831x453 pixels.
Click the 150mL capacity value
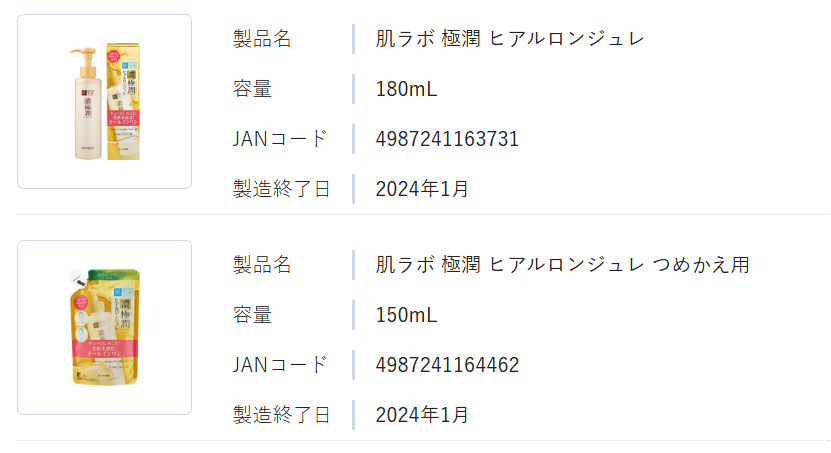(406, 315)
